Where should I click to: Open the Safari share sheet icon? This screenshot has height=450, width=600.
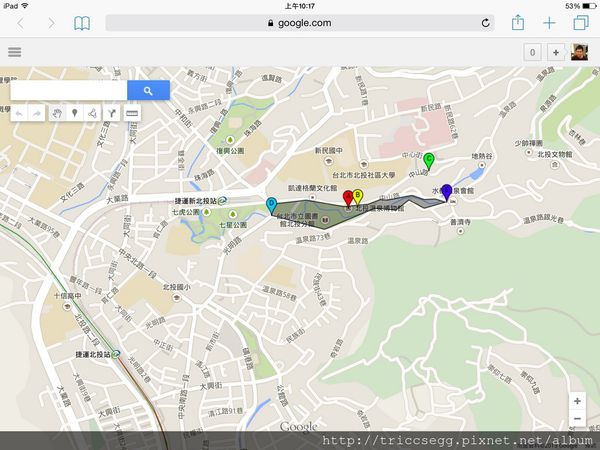518,22
